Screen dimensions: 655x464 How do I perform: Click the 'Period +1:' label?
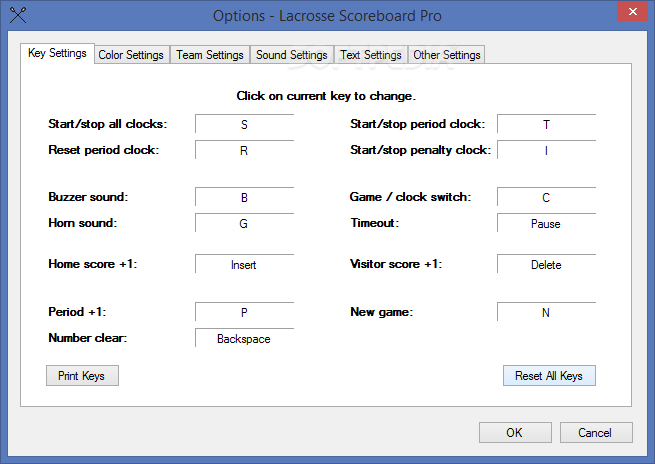click(x=77, y=312)
